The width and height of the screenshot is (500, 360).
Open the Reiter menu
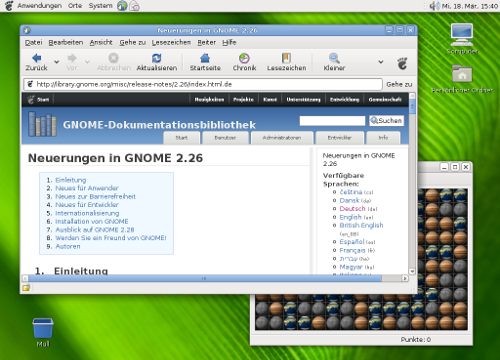pos(207,42)
